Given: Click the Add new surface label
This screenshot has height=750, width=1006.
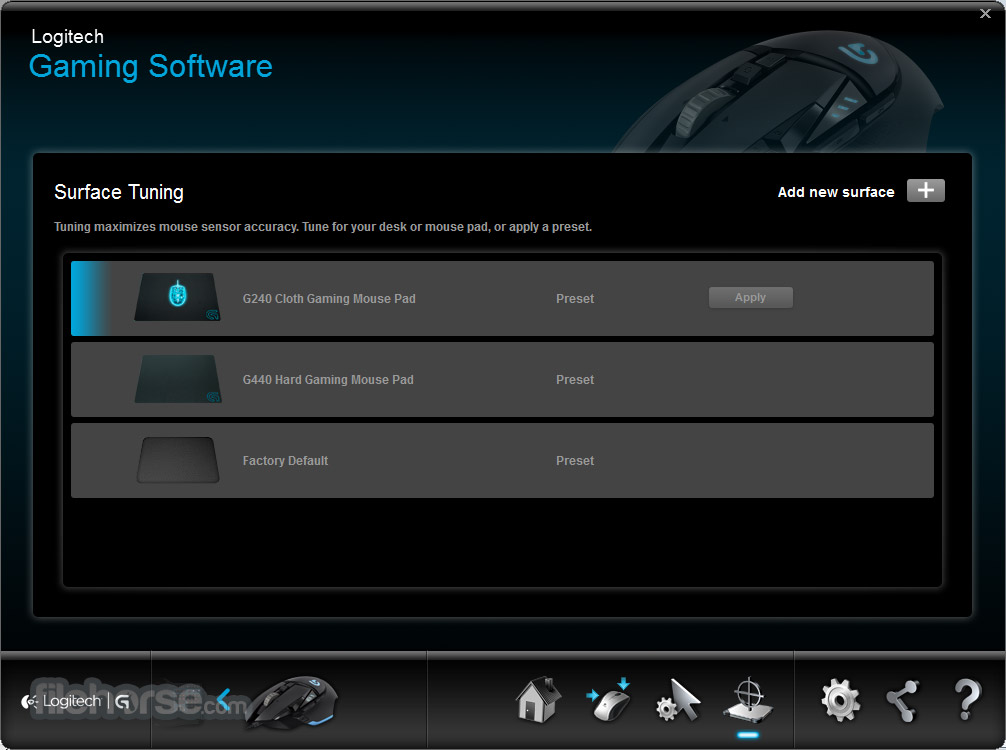Looking at the screenshot, I should pyautogui.click(x=835, y=192).
